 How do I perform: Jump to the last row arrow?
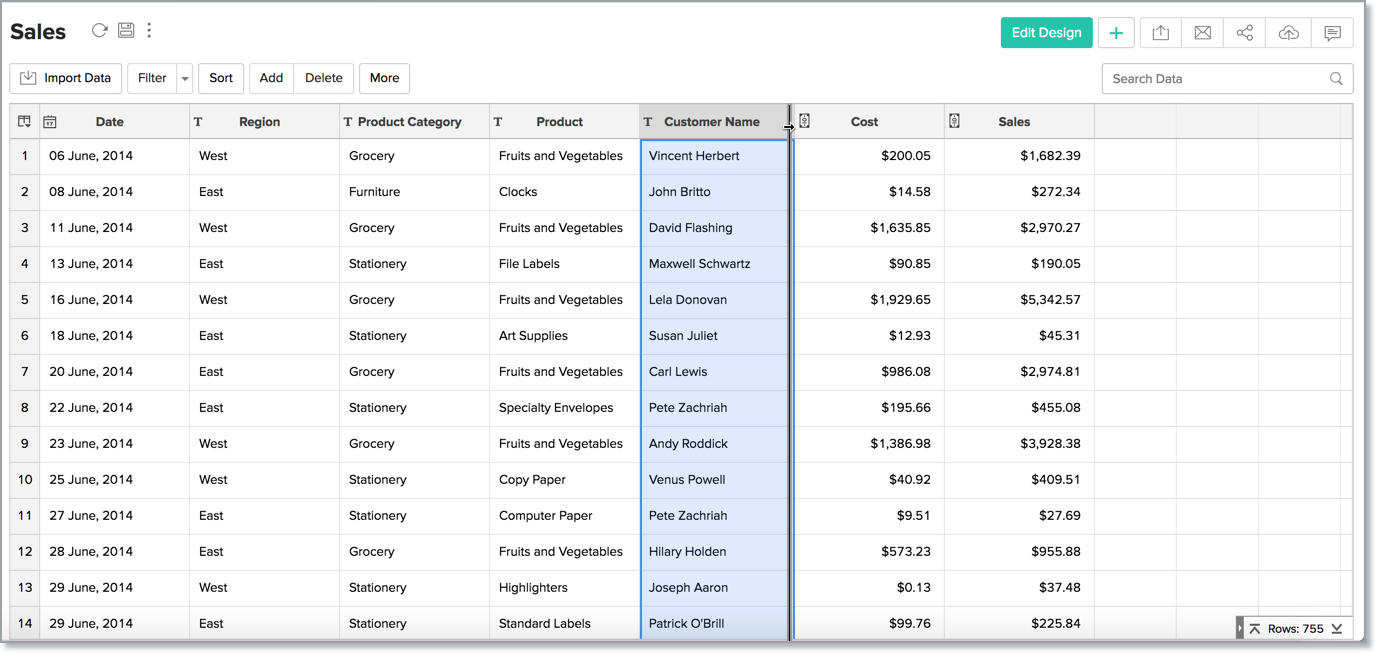1337,628
